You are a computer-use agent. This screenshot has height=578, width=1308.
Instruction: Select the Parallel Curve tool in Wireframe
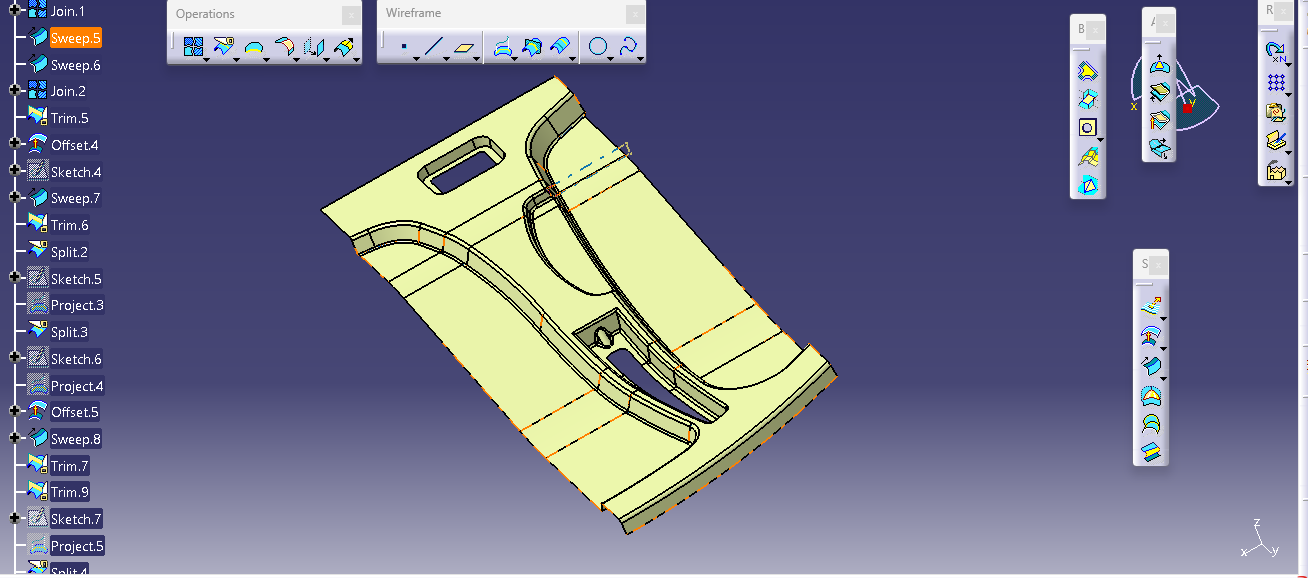pyautogui.click(x=562, y=46)
